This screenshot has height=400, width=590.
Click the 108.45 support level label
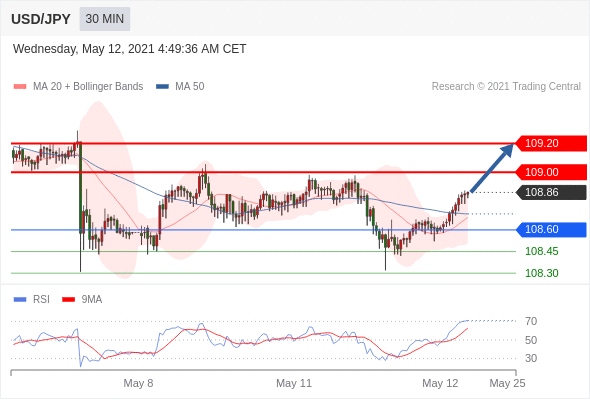(541, 251)
